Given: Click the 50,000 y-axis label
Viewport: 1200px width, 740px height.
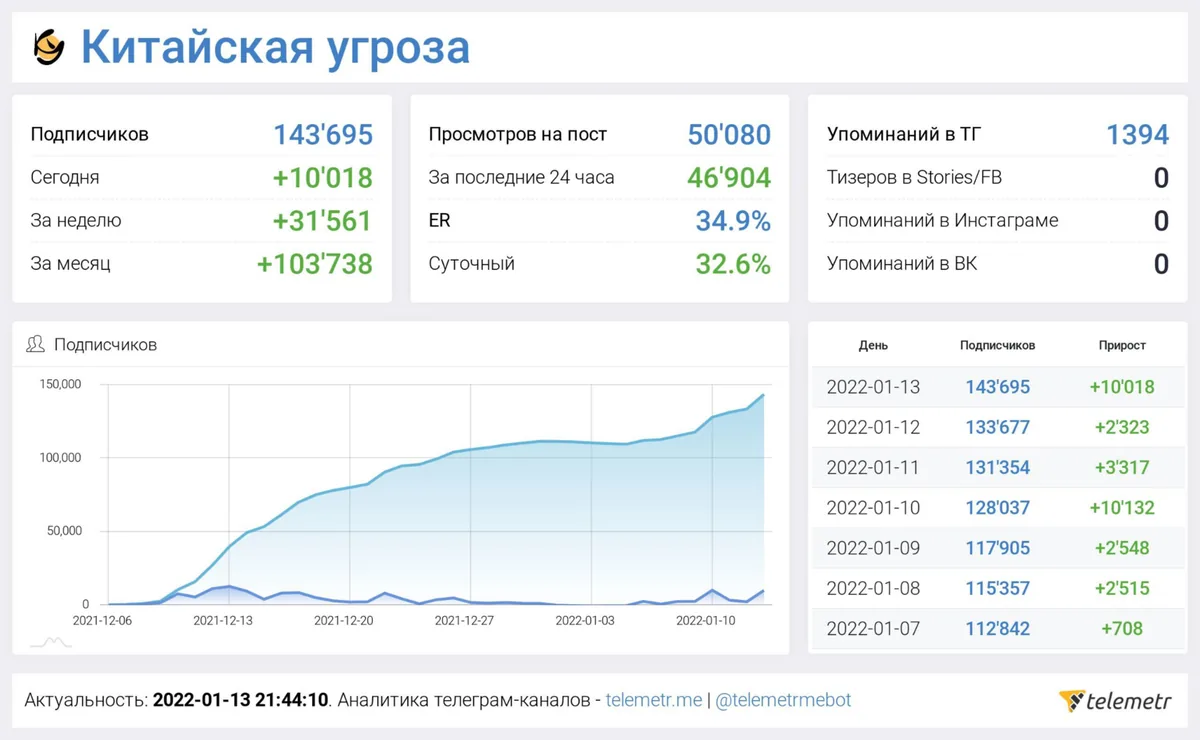Looking at the screenshot, I should (64, 531).
